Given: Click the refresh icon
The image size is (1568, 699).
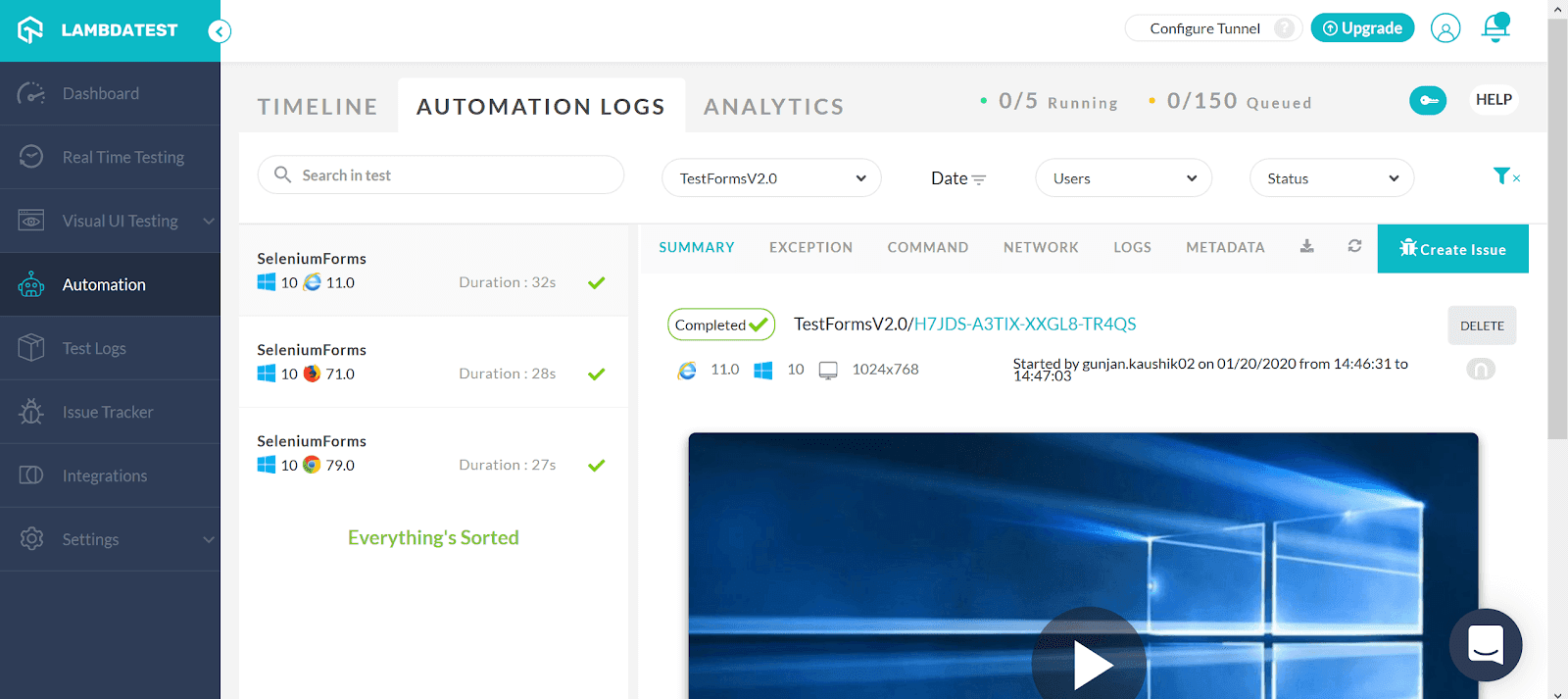Looking at the screenshot, I should tap(1354, 246).
